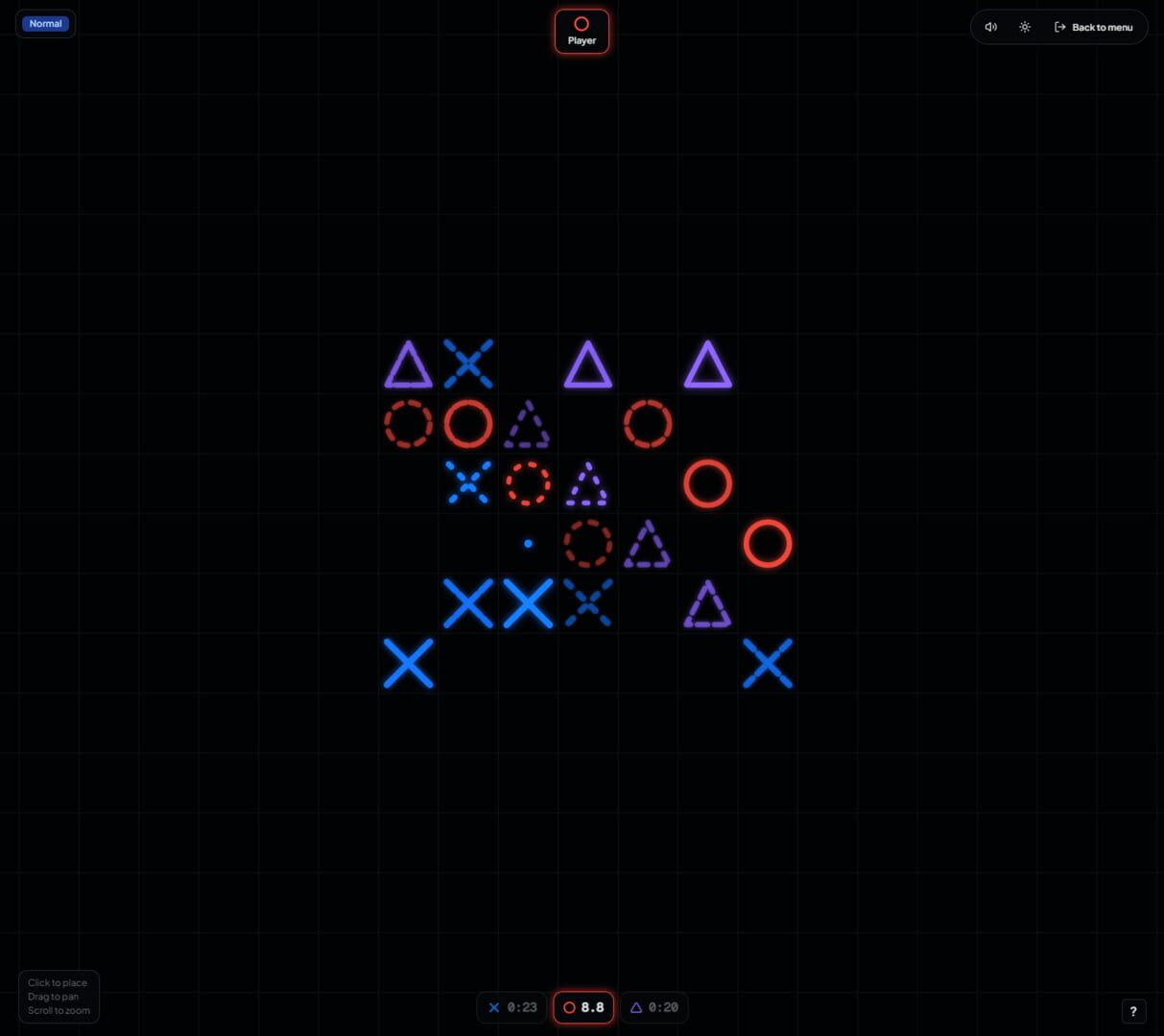Click the bright red O piece on the right edge
Screen dimensions: 1164x1036
tap(768, 543)
